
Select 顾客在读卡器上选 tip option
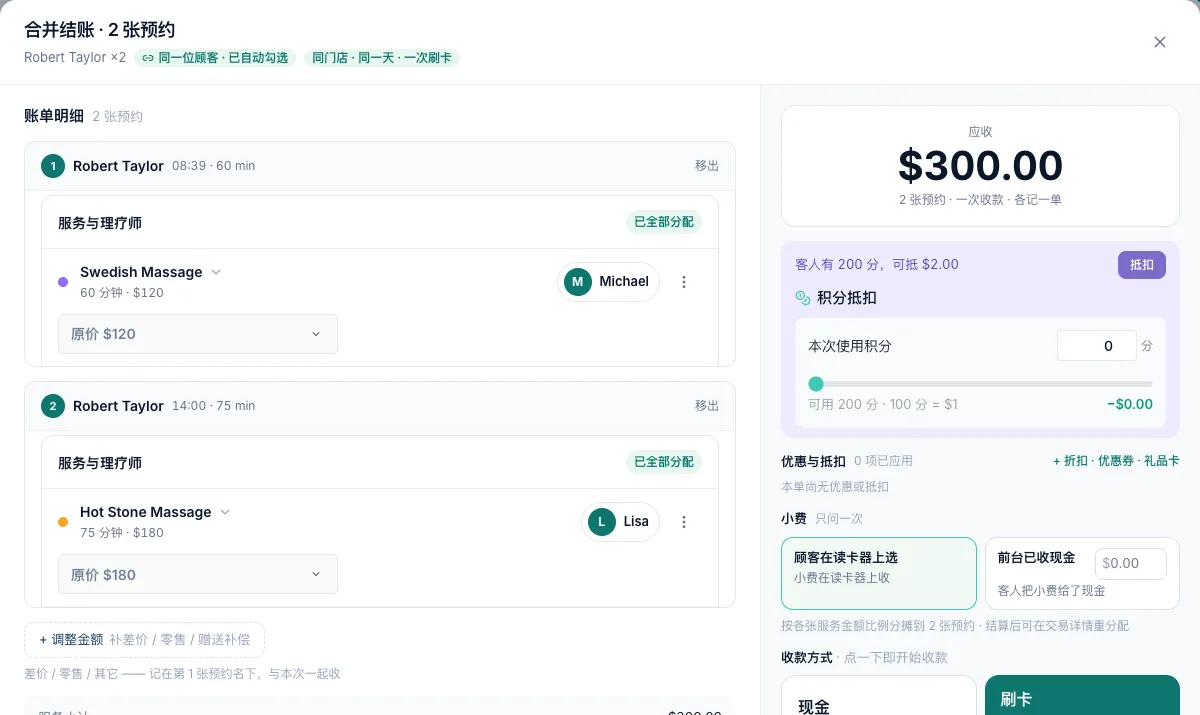point(879,573)
